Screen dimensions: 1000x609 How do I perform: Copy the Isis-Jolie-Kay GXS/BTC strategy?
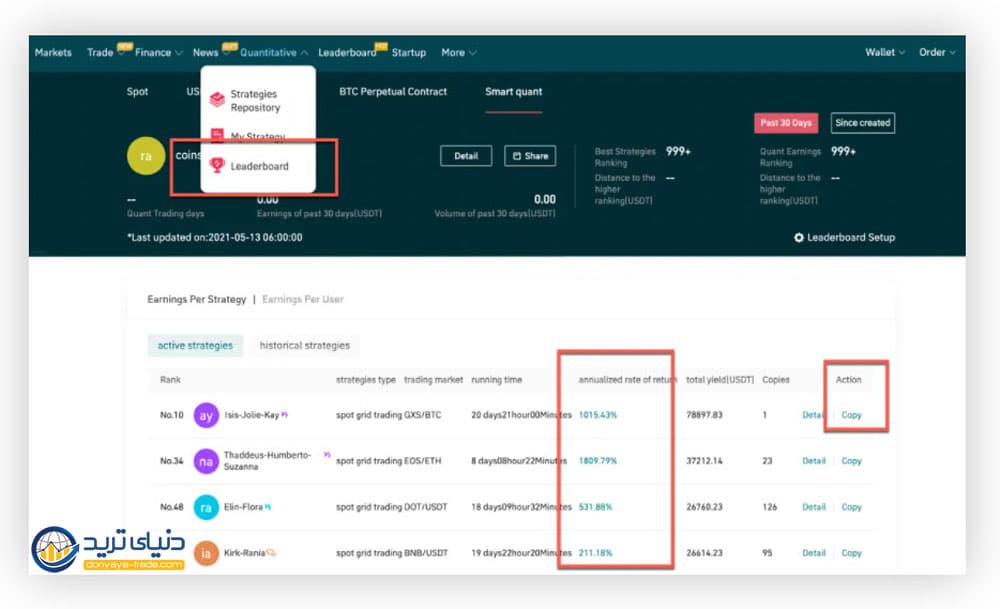click(851, 415)
